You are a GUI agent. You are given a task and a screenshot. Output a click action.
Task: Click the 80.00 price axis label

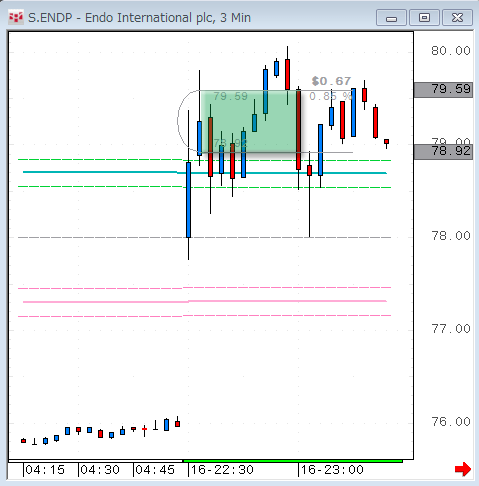(x=451, y=51)
